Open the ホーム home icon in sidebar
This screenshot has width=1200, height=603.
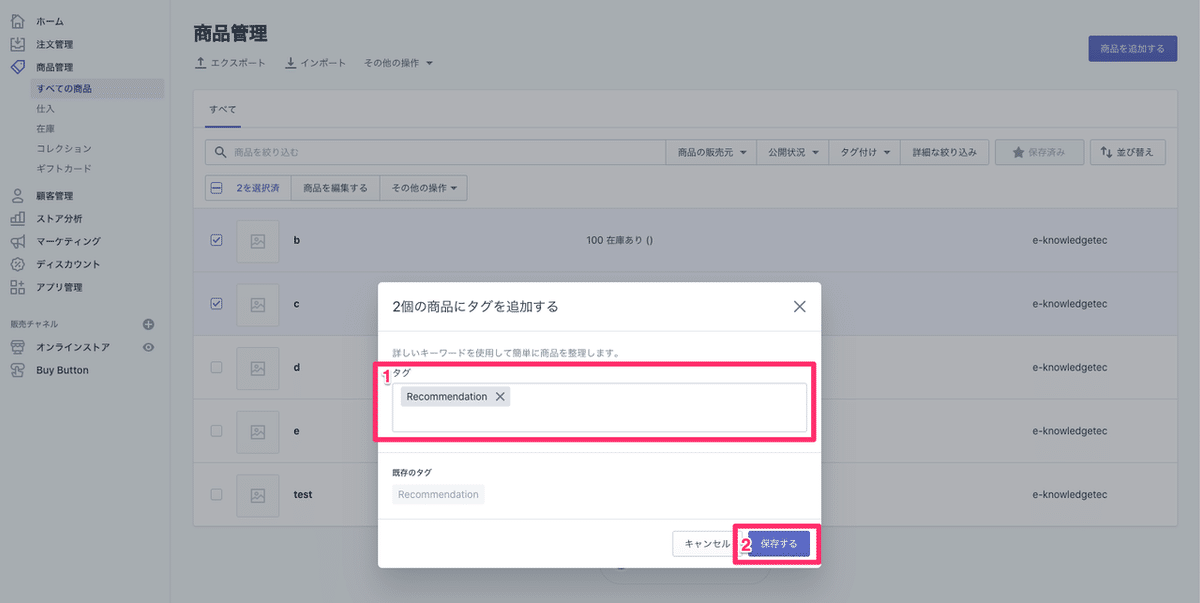click(x=17, y=21)
